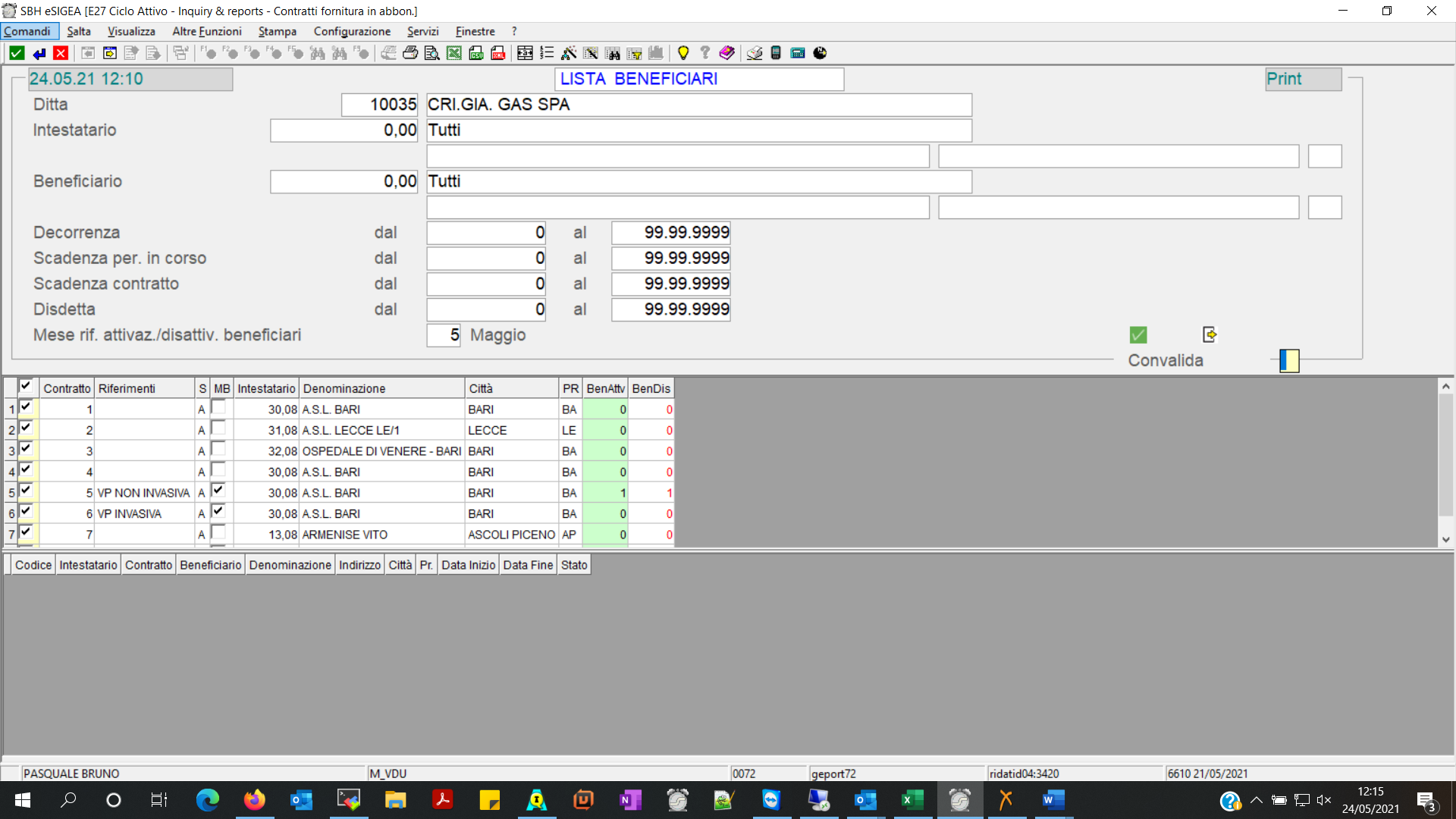
Task: Click the Mese rif. month number field
Action: tap(444, 335)
